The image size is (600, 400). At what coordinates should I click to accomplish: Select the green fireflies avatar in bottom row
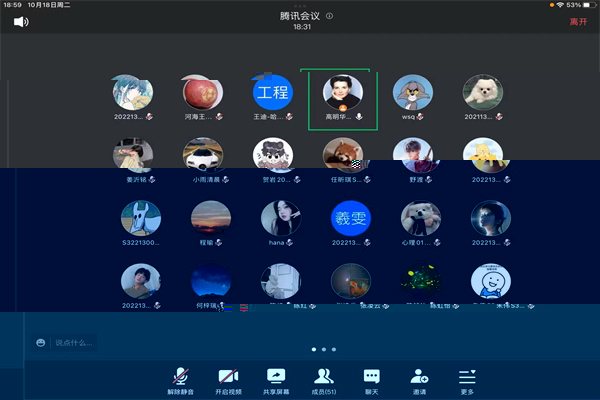click(x=421, y=281)
